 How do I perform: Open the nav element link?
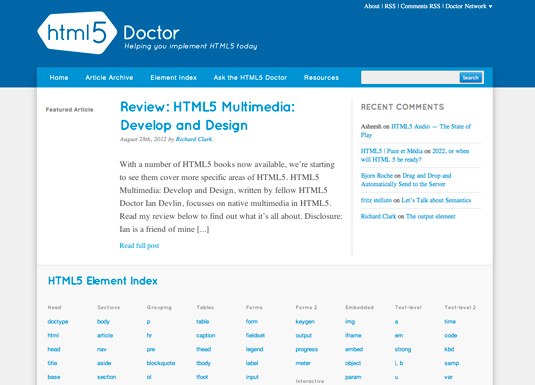click(x=102, y=349)
